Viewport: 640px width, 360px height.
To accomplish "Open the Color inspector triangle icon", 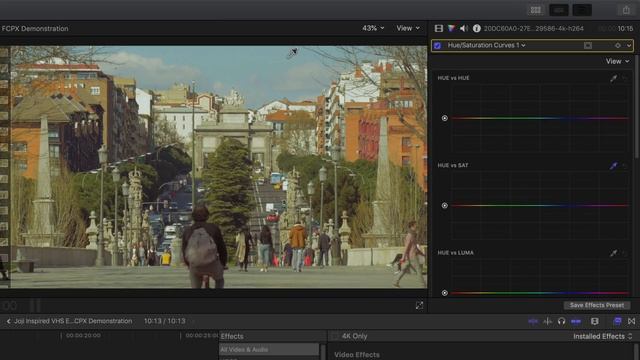I will 451,28.
